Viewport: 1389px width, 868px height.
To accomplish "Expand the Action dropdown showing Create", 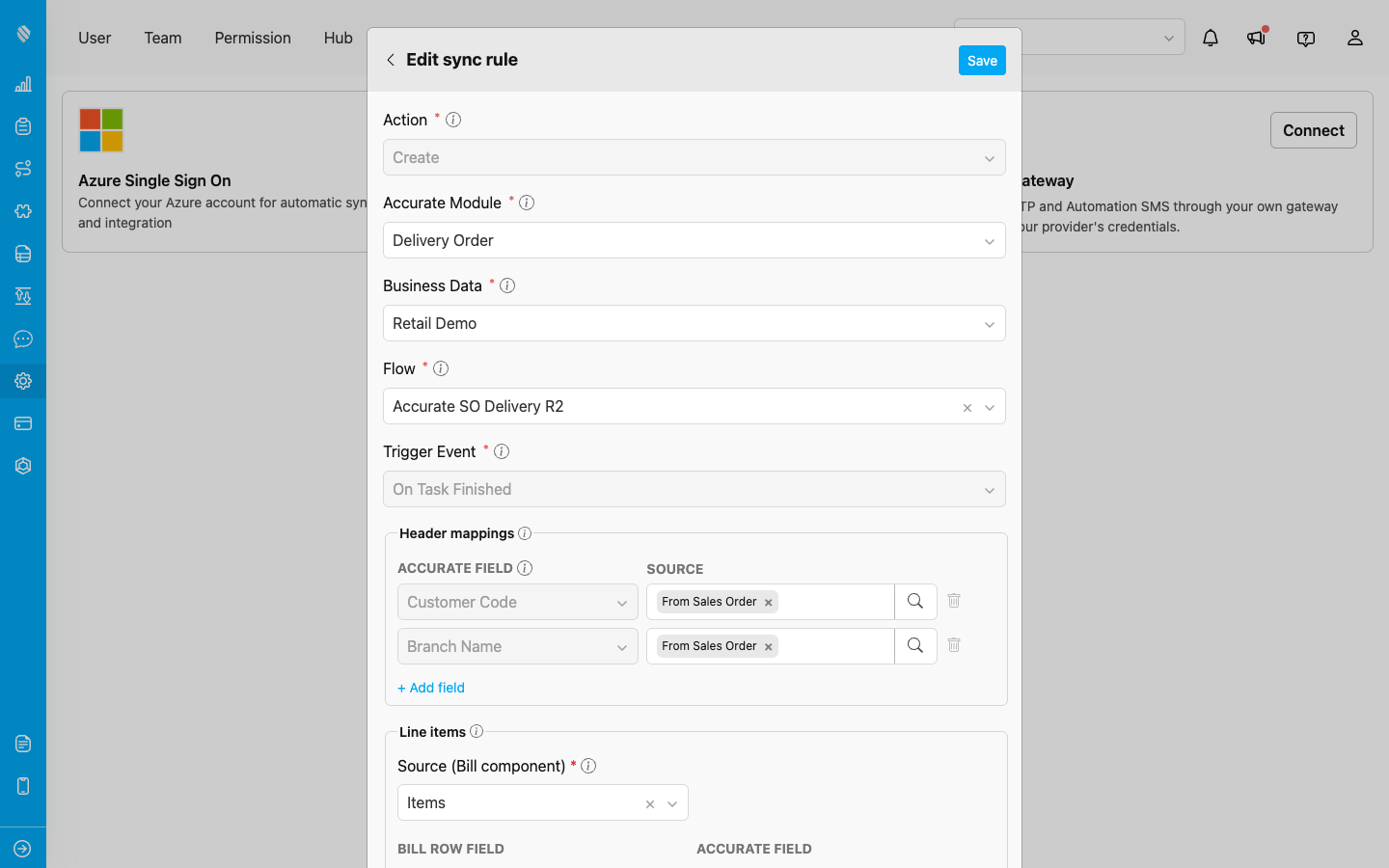I will click(x=694, y=157).
